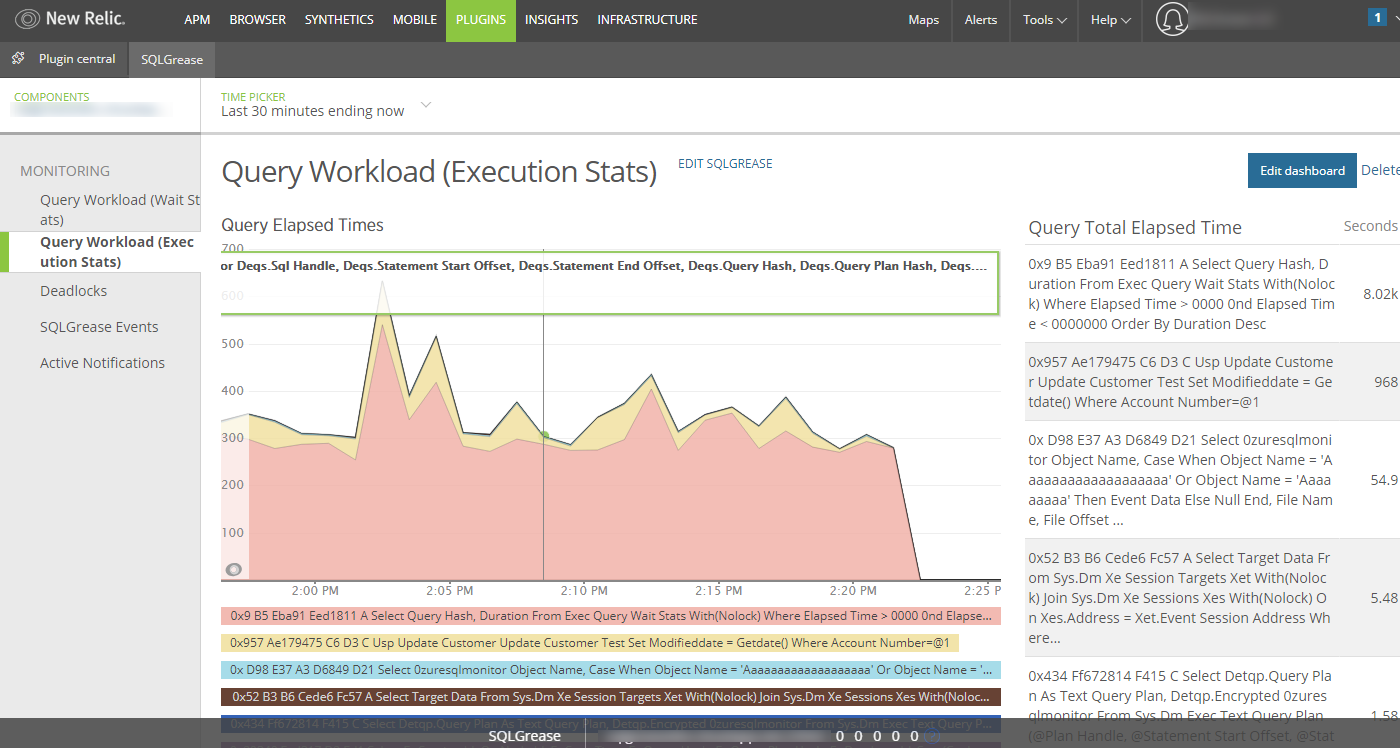Image resolution: width=1400 pixels, height=748 pixels.
Task: Toggle the yellow 0x957 Ae179475 legend entry
Action: [590, 643]
